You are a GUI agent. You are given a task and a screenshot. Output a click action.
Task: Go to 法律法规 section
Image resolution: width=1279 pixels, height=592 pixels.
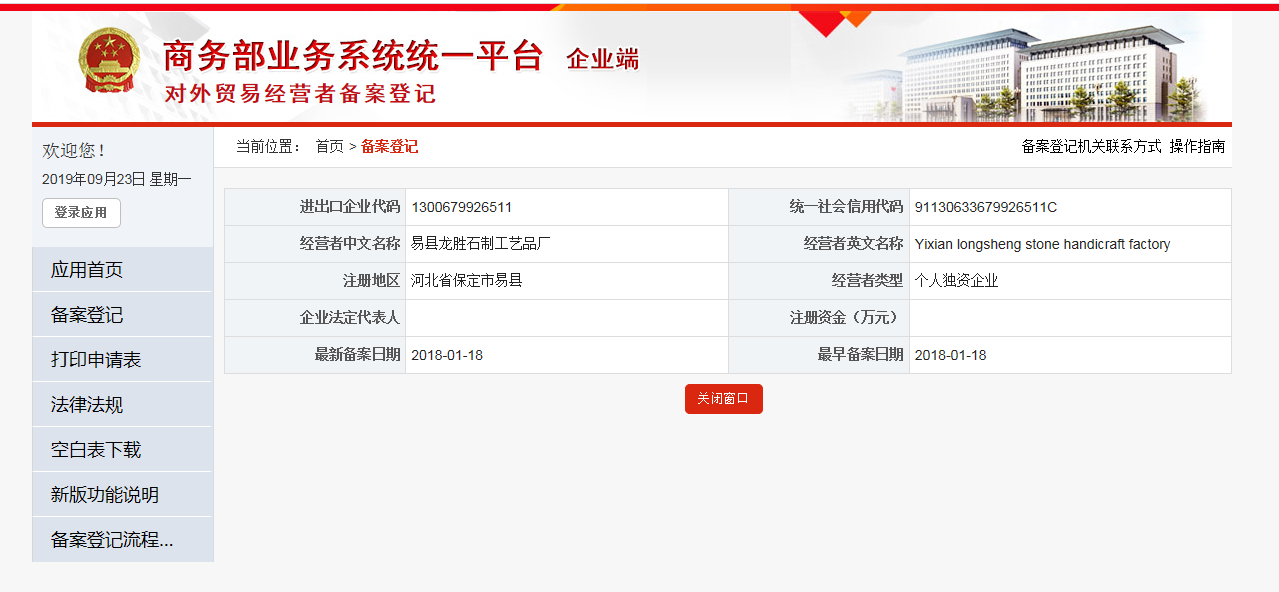coord(123,405)
